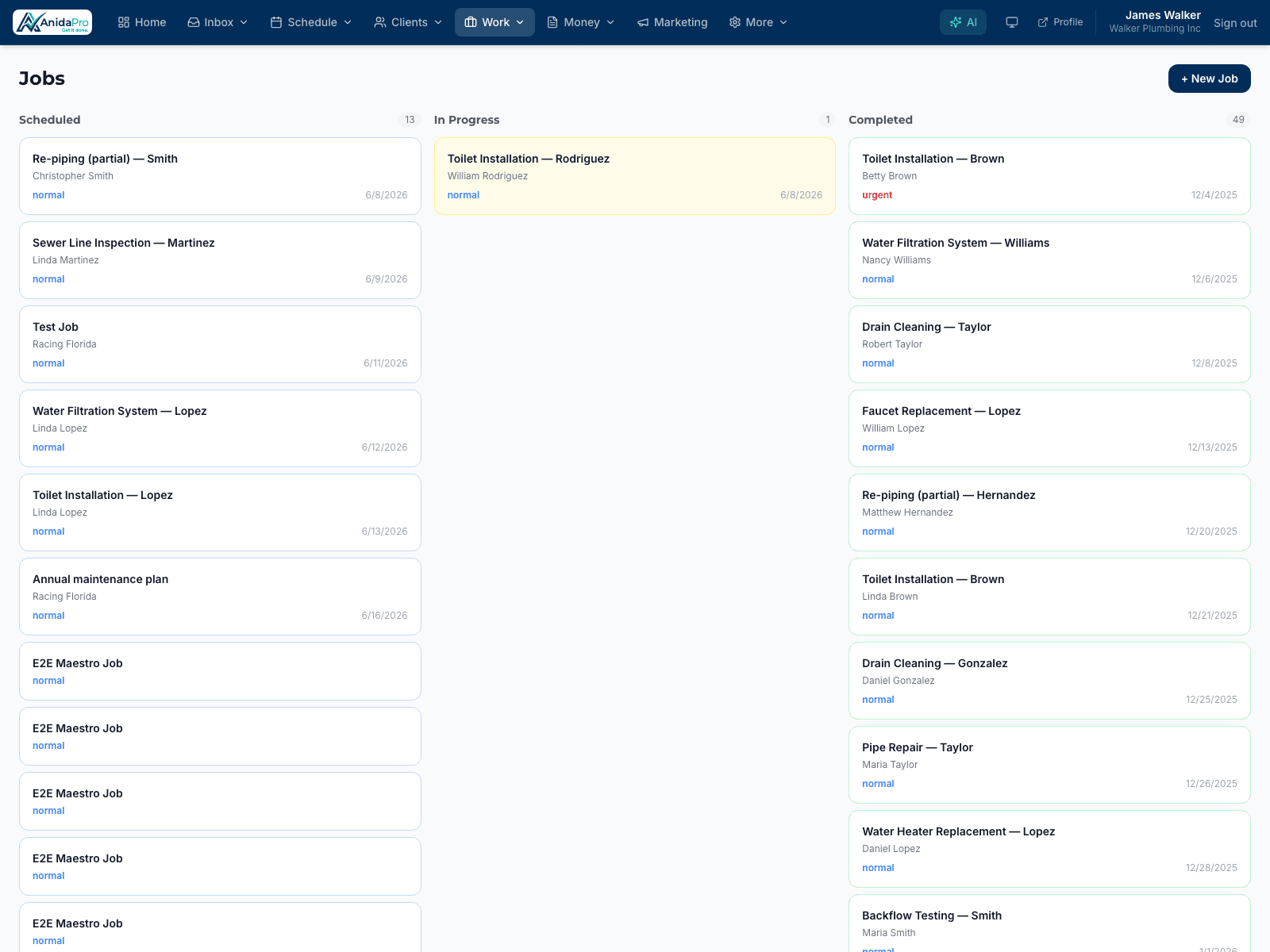The image size is (1270, 952).
Task: Click the Completed column heading
Action: (880, 120)
